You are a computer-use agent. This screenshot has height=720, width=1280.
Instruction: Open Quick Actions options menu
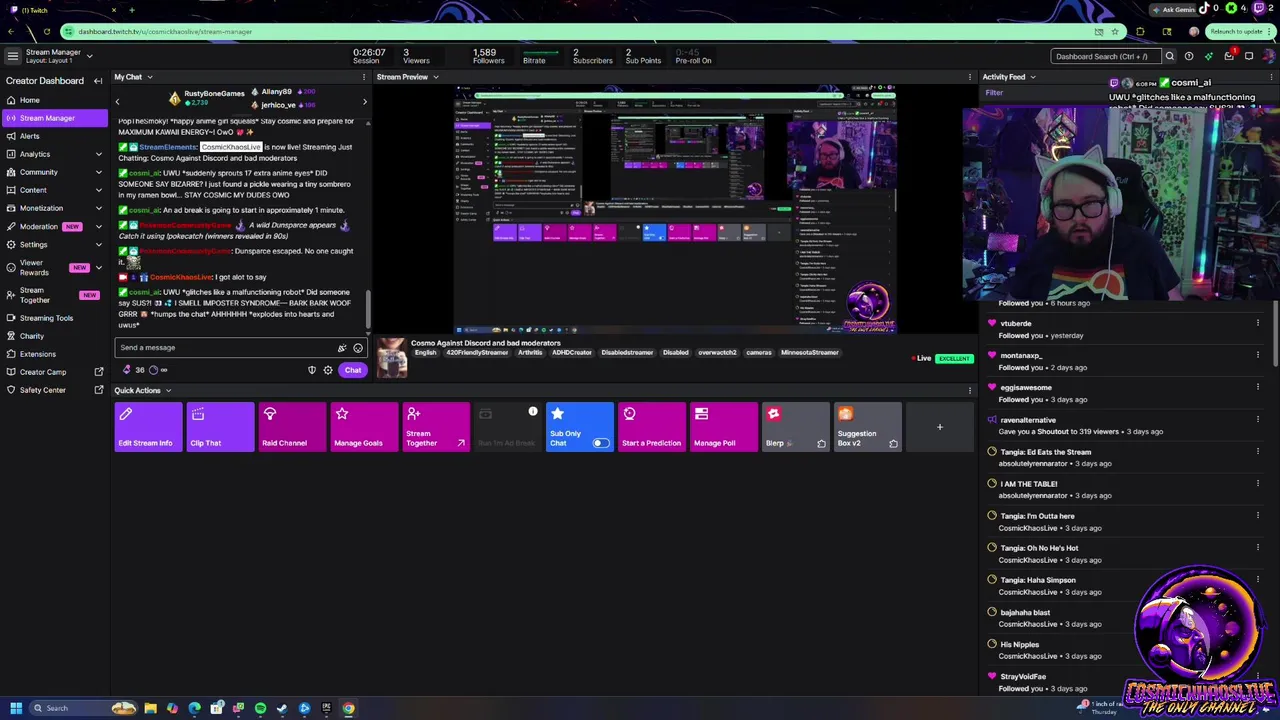(x=970, y=391)
